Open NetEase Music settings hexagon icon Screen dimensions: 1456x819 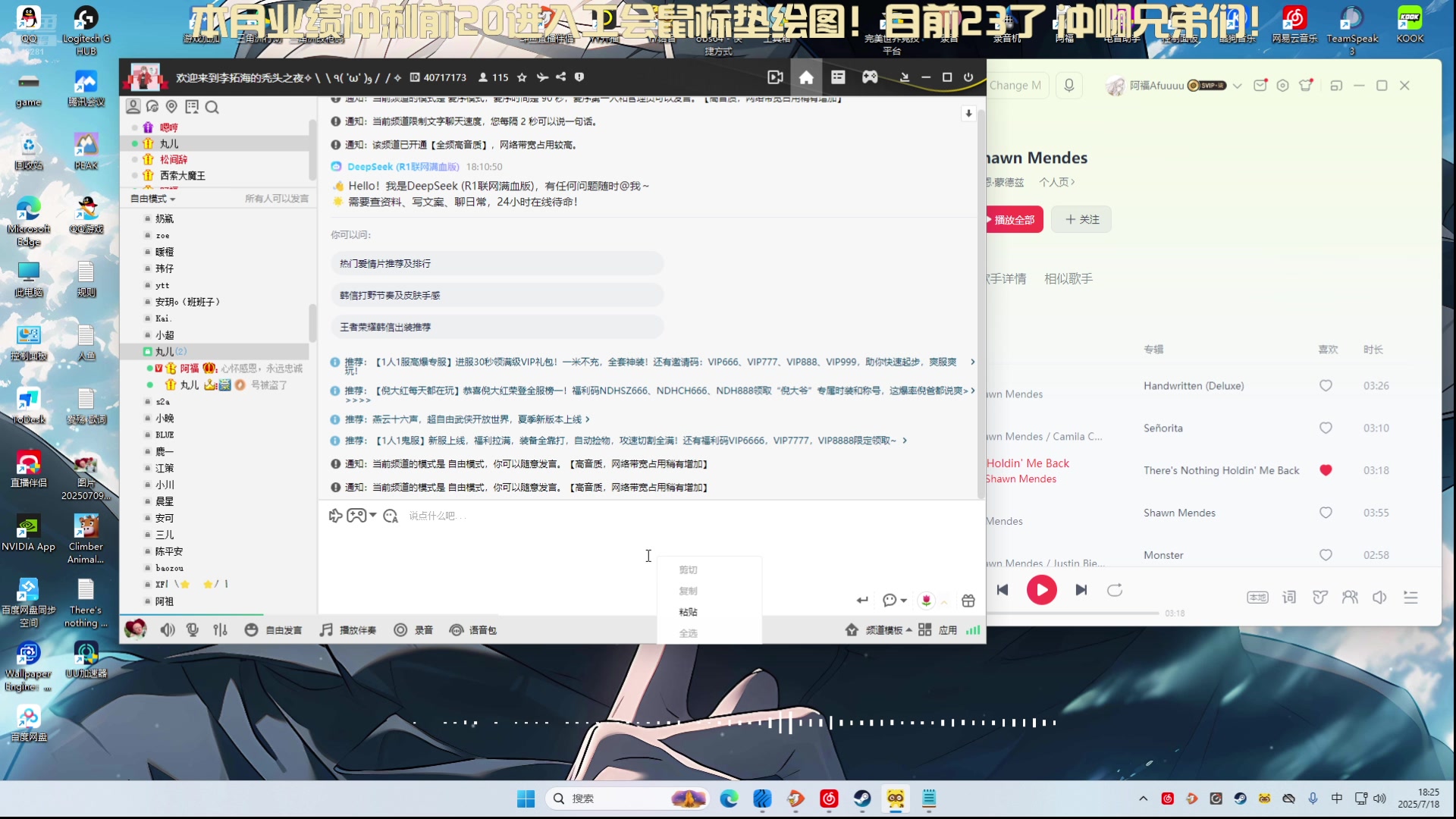pyautogui.click(x=1283, y=86)
